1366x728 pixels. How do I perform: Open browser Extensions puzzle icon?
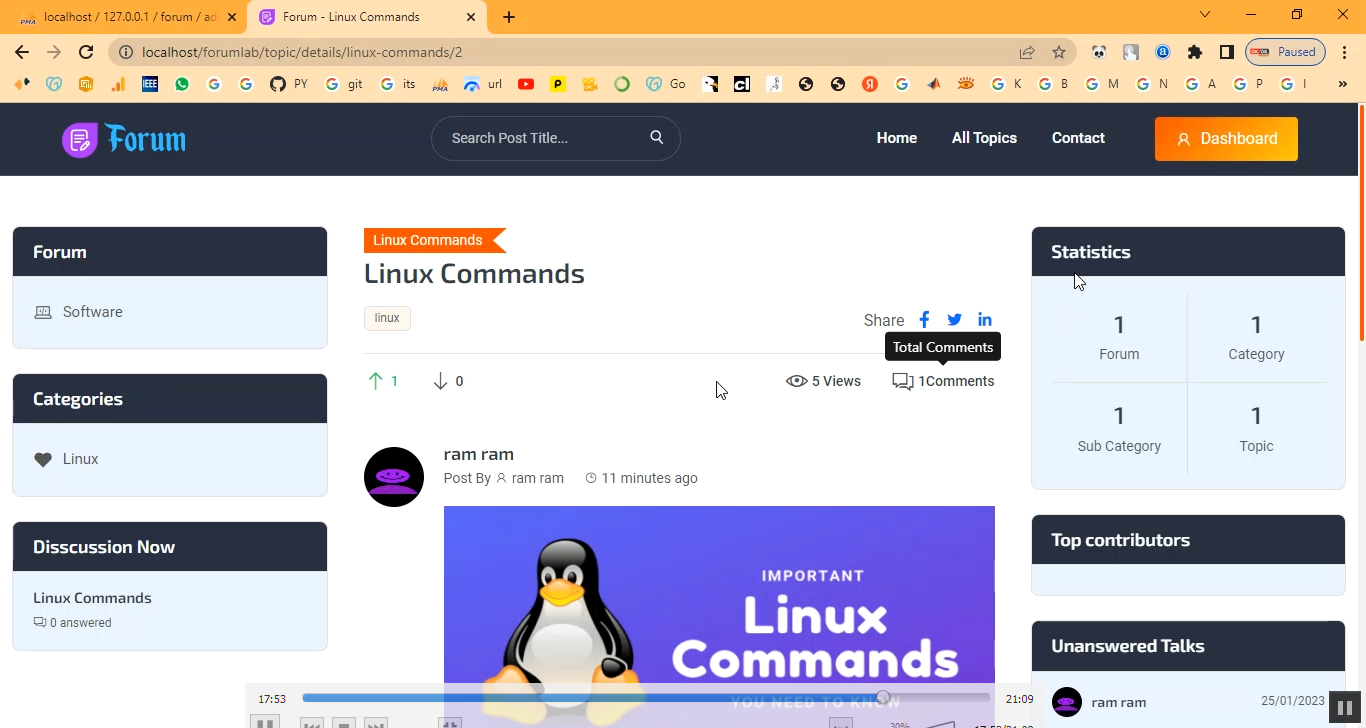tap(1194, 52)
